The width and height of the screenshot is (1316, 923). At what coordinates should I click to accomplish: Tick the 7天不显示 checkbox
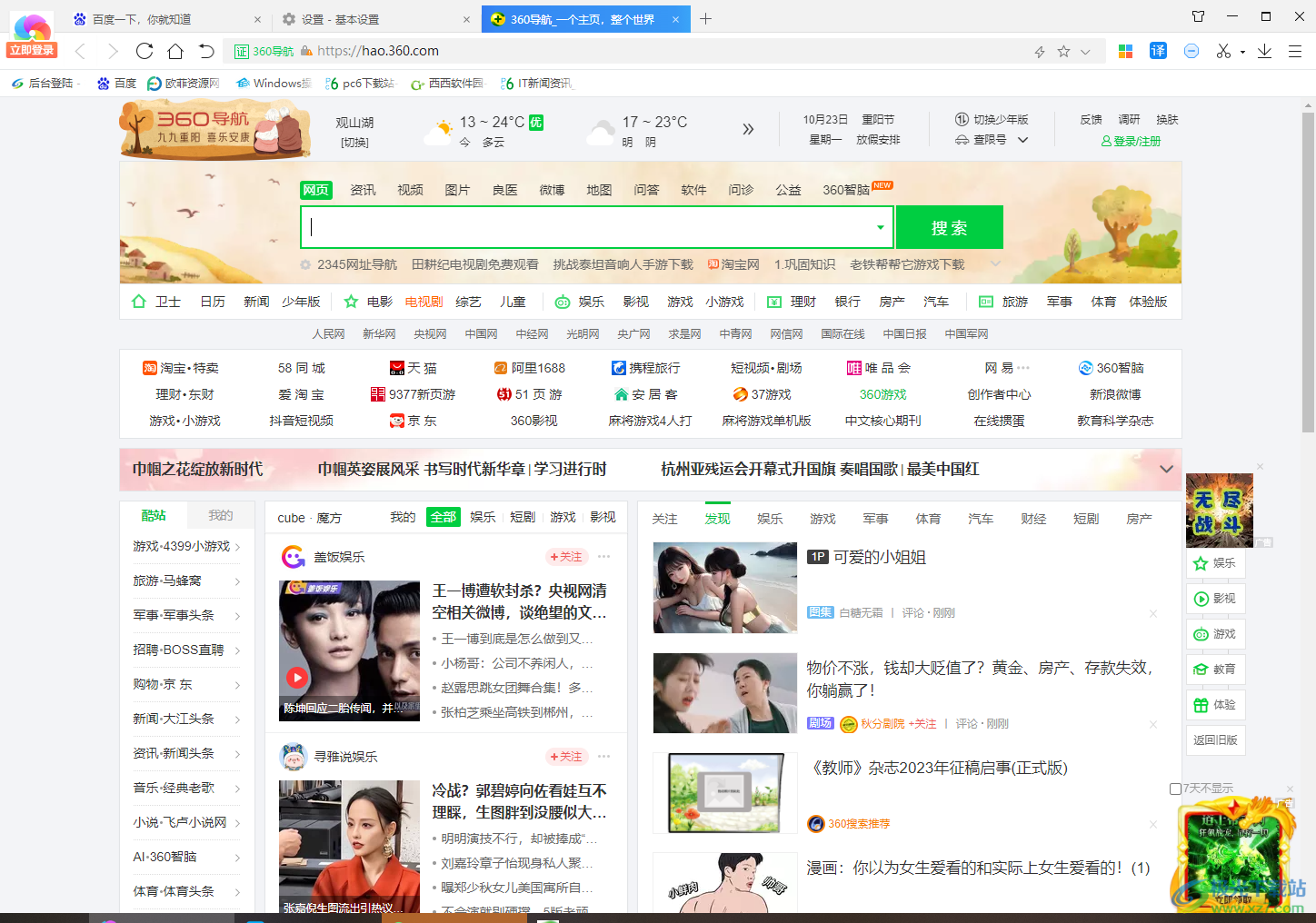[1175, 789]
